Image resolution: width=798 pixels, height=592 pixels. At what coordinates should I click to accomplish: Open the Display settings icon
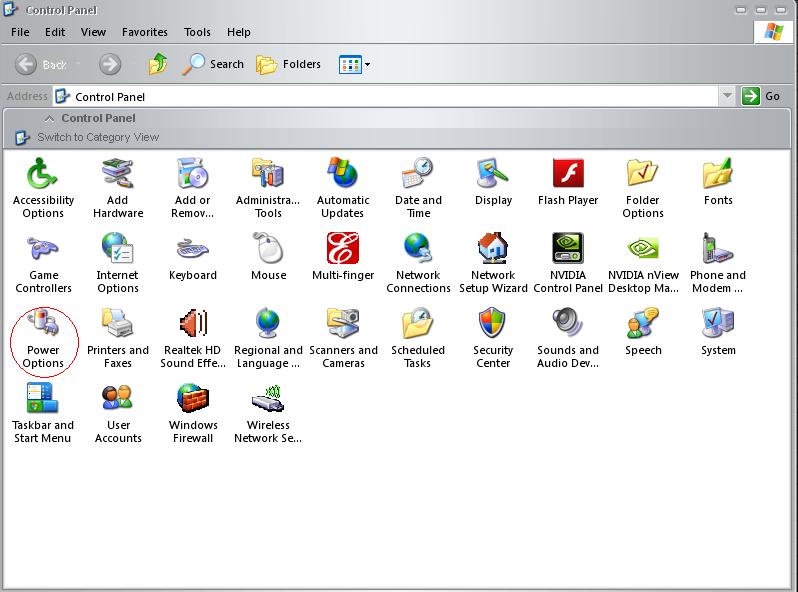(x=493, y=182)
